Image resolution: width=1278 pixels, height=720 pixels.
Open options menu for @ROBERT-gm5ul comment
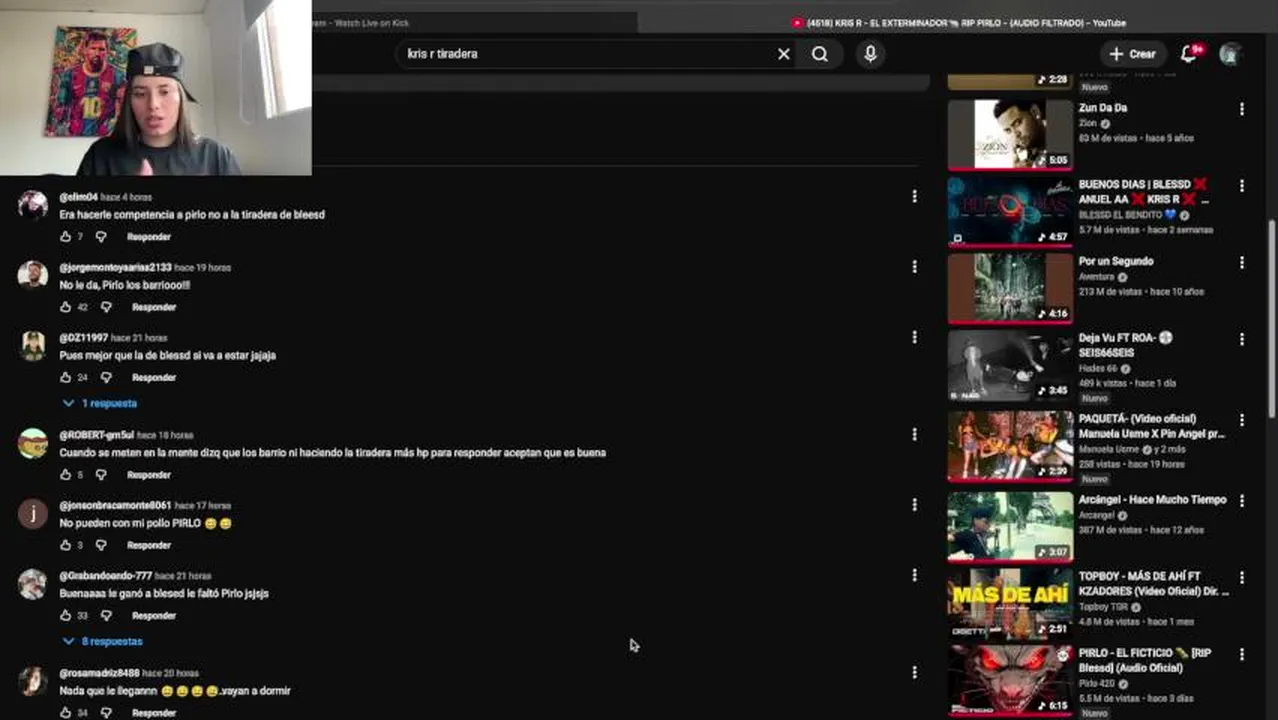(914, 434)
